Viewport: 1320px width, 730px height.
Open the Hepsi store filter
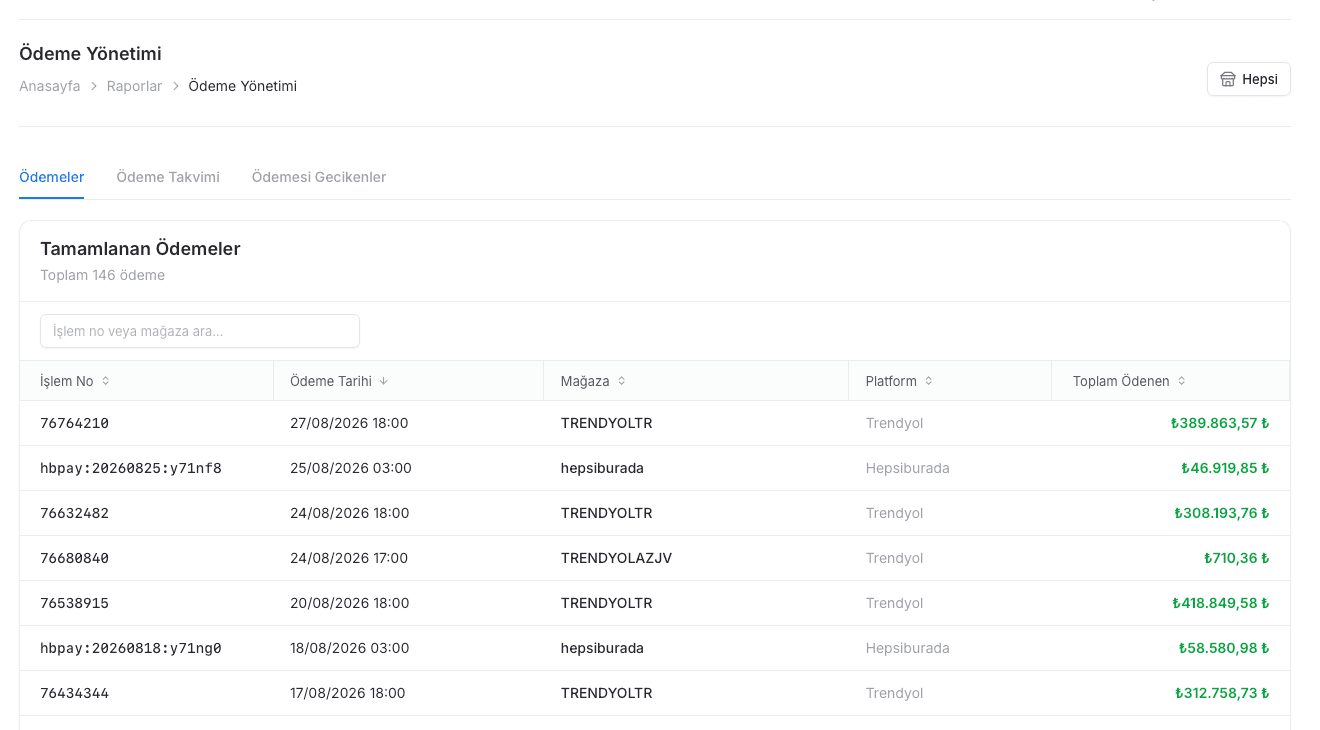click(1249, 79)
